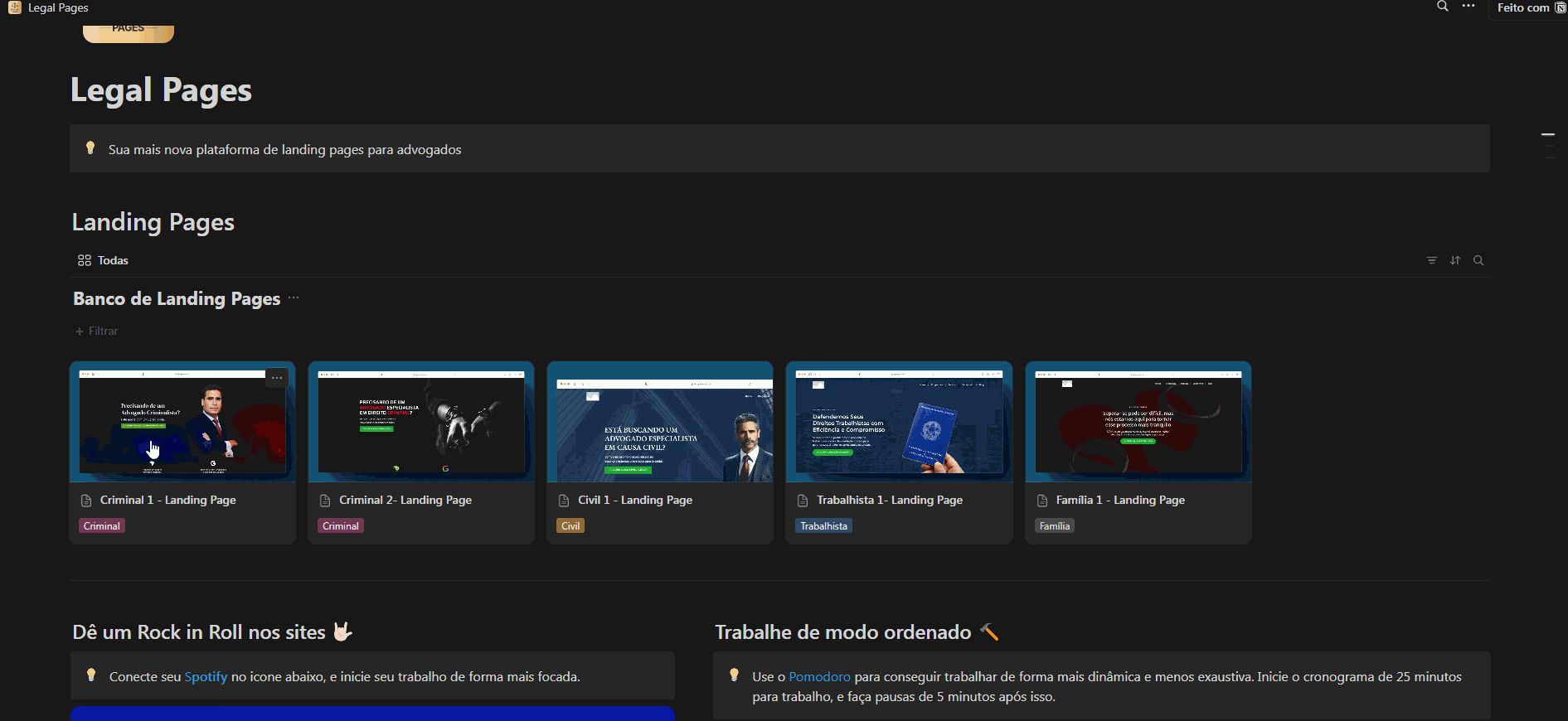Click the blue Trabalhista tag

[823, 526]
